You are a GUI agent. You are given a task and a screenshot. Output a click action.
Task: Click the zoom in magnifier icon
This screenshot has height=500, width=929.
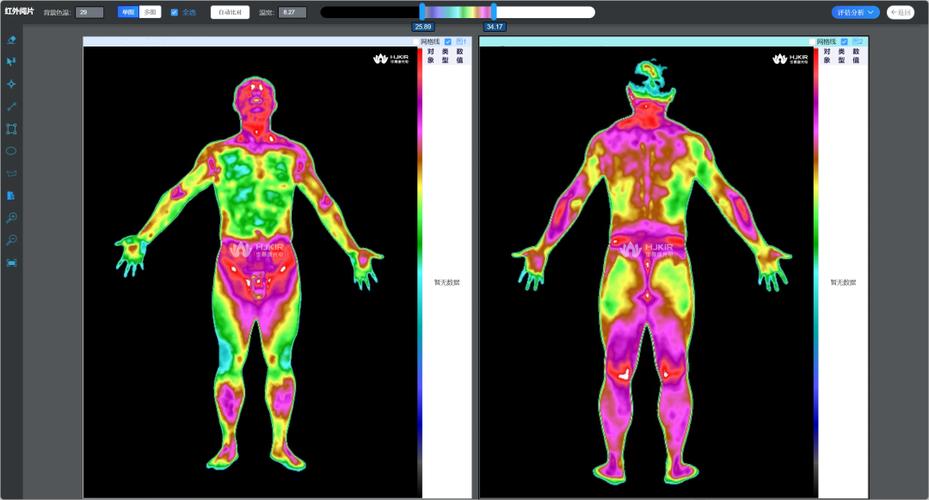[11, 217]
